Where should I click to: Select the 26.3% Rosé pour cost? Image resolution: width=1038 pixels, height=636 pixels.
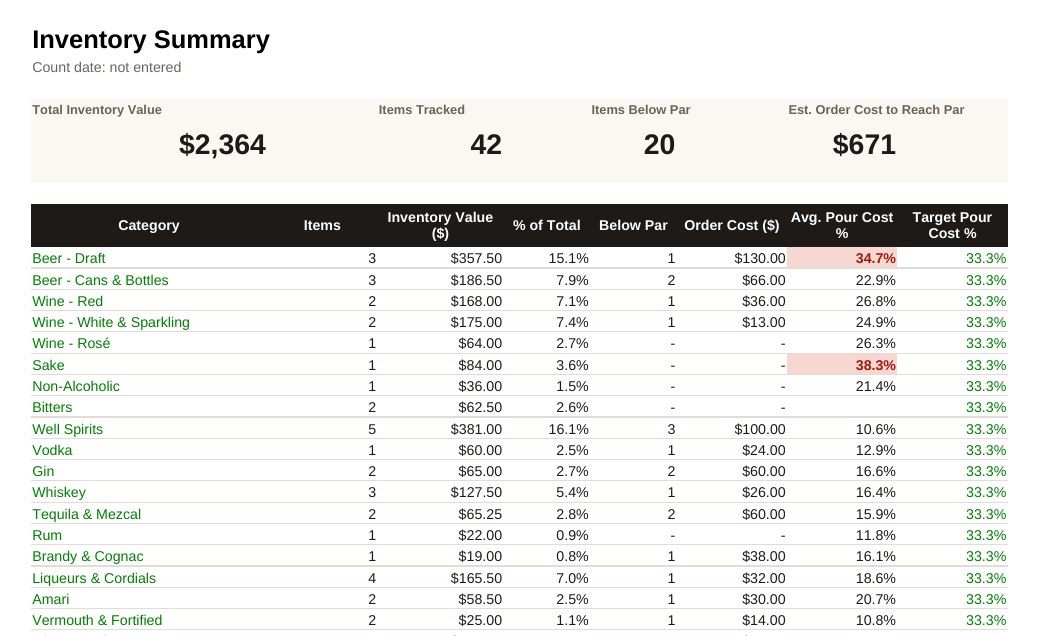[x=875, y=343]
